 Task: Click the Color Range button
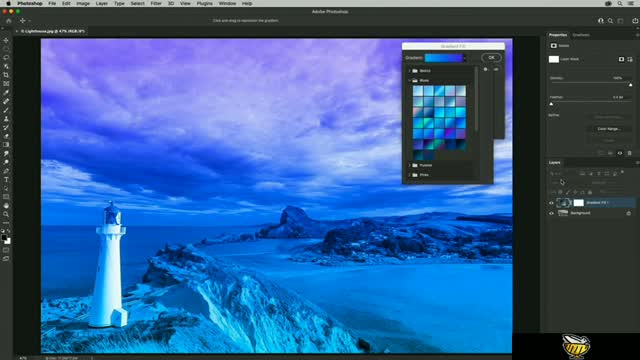pos(609,129)
